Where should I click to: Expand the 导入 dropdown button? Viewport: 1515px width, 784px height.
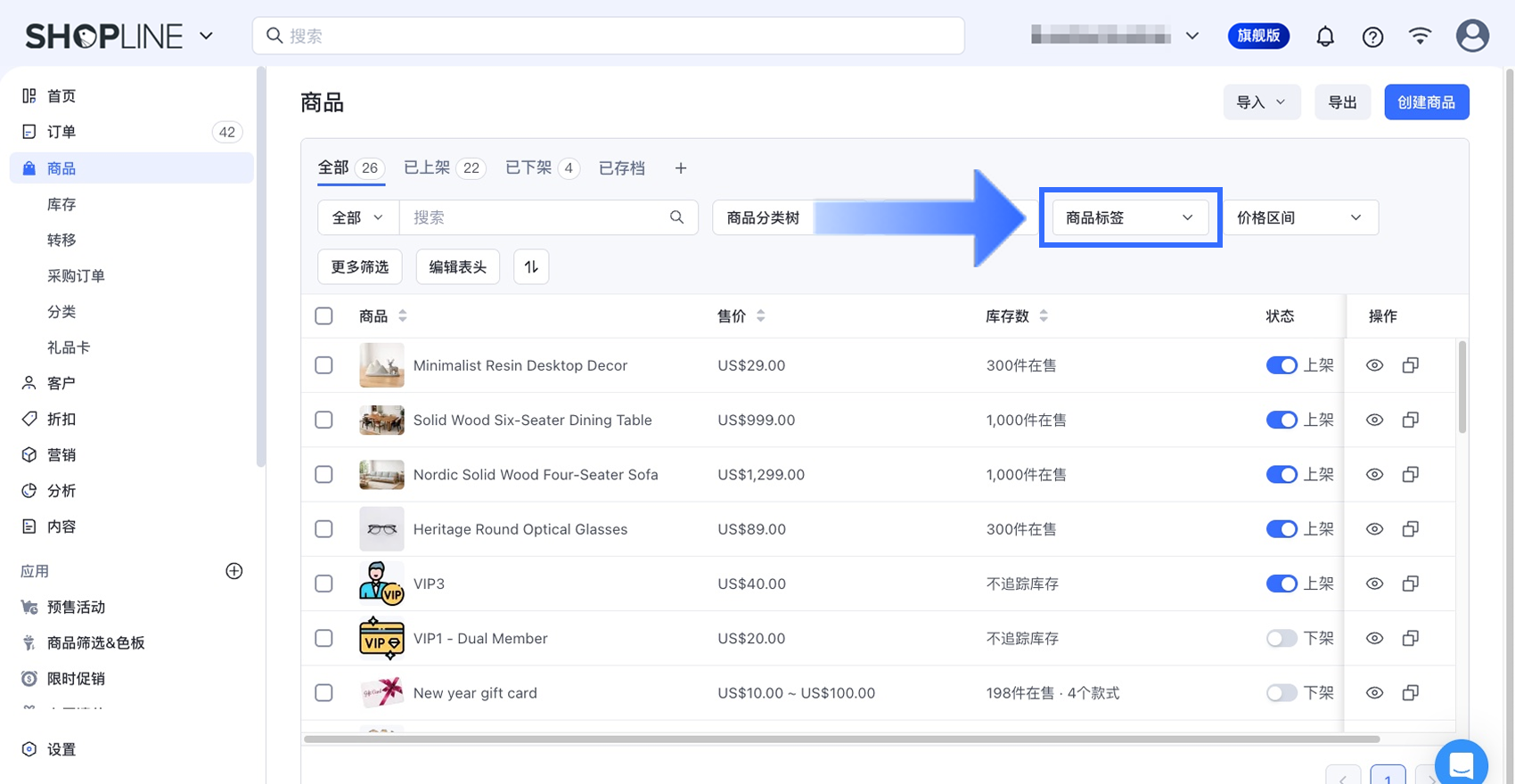1261,102
